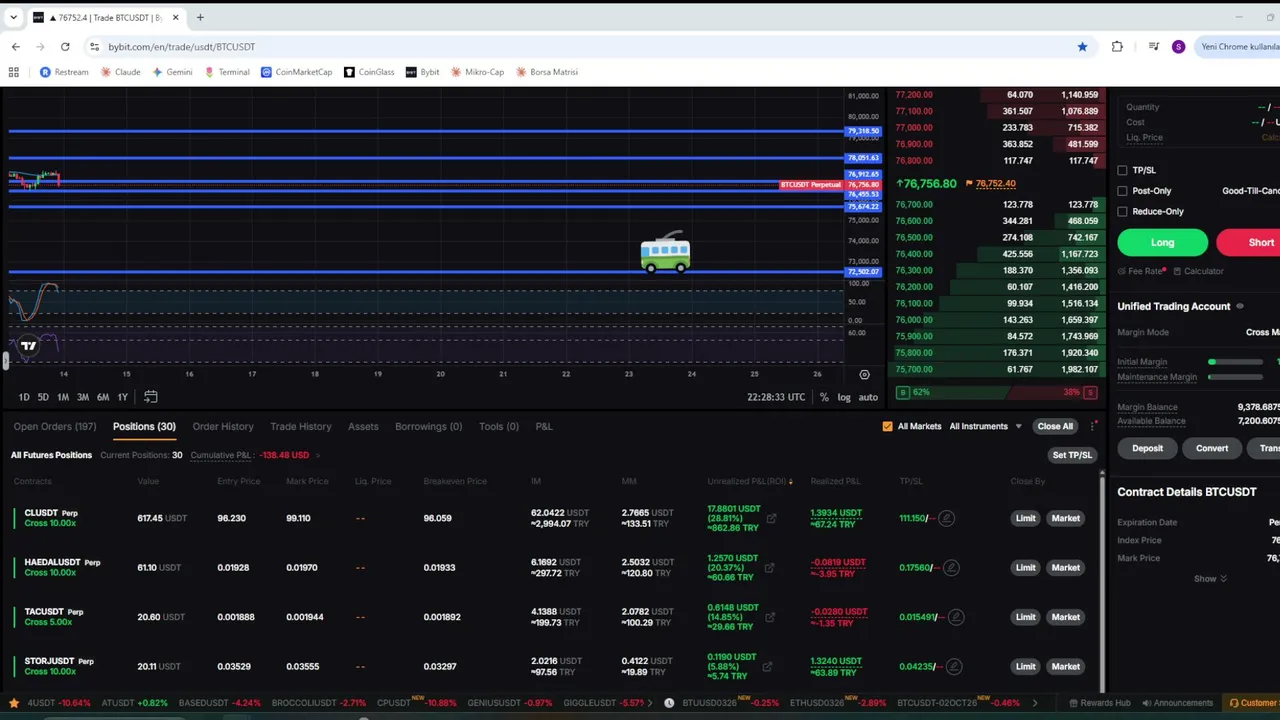
Task: Switch to the Assets tab
Action: click(x=363, y=427)
